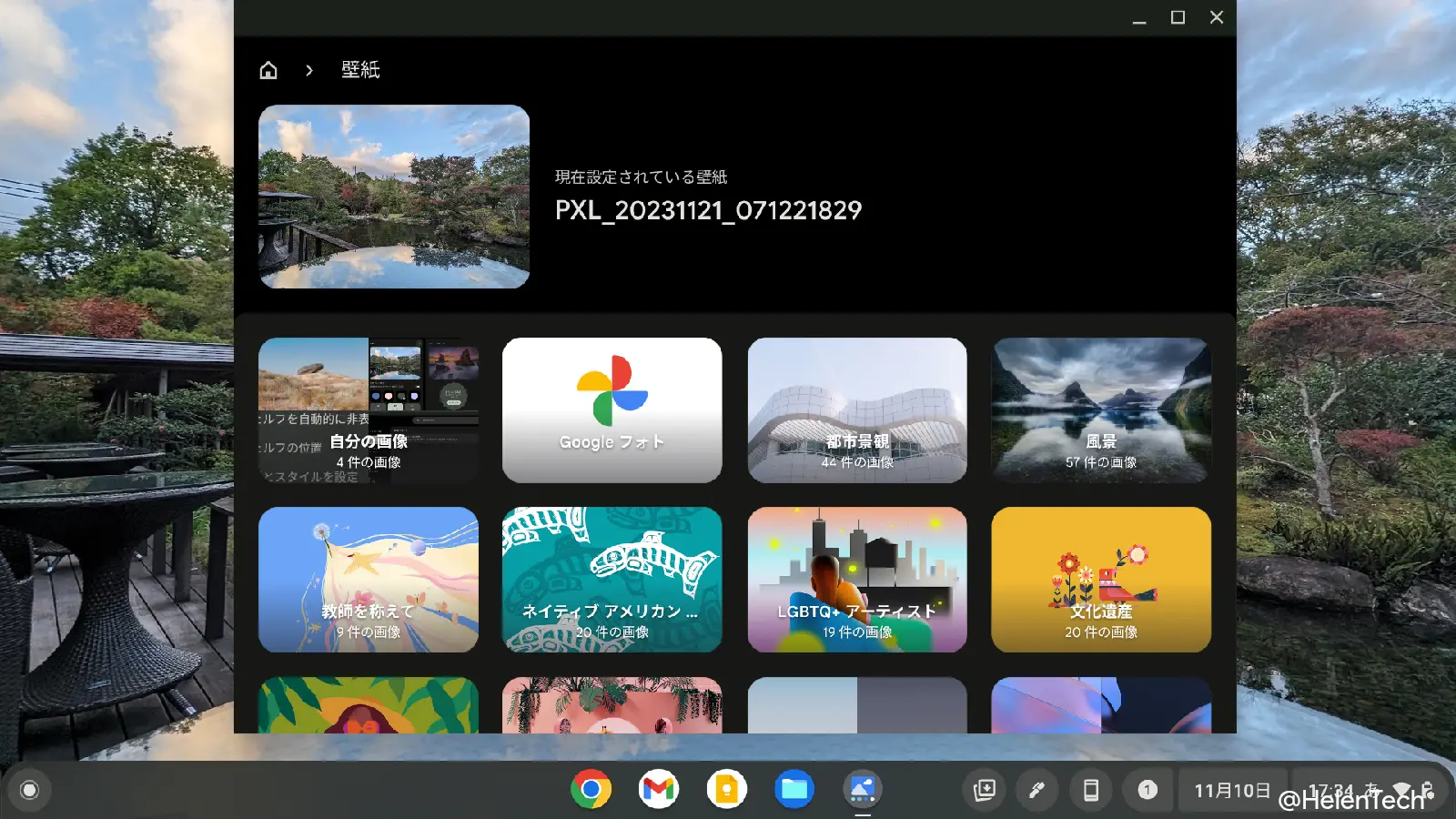The height and width of the screenshot is (819, 1456).
Task: Open the Google フォト album tile
Action: pos(612,410)
